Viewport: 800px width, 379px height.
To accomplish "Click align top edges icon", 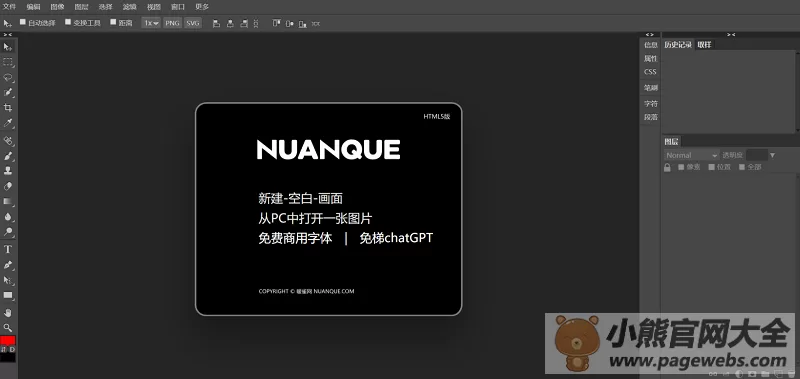I will [x=276, y=23].
